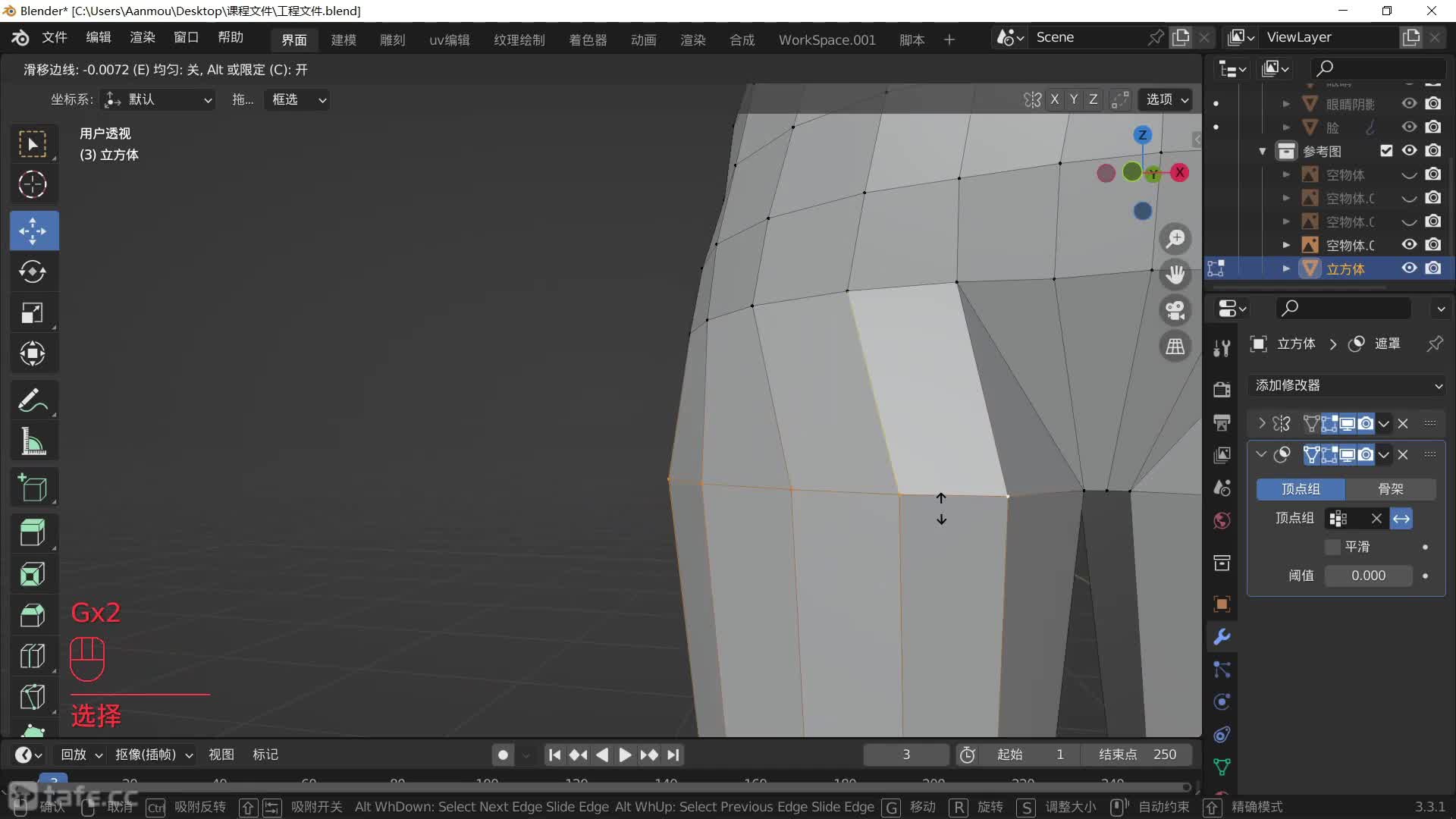Open the 帮助 menu
Viewport: 1456px width, 819px height.
tap(231, 38)
